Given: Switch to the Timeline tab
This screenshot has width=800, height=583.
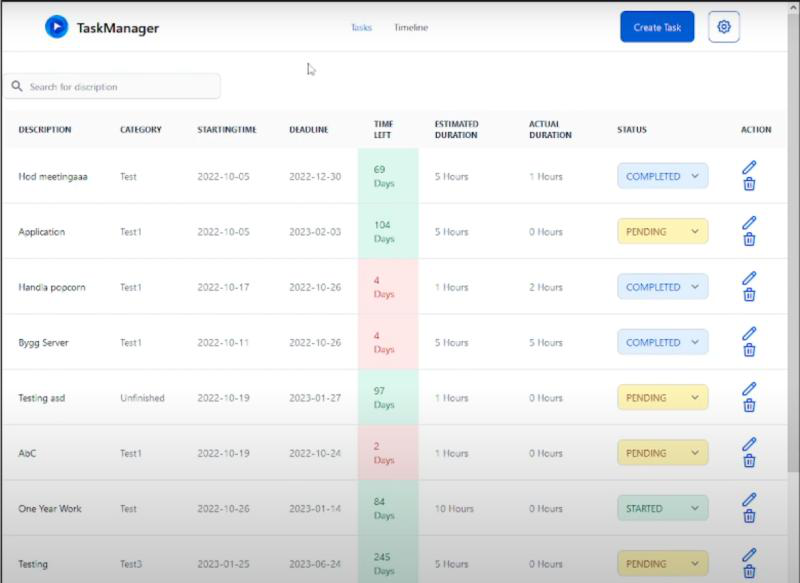Looking at the screenshot, I should click(412, 28).
